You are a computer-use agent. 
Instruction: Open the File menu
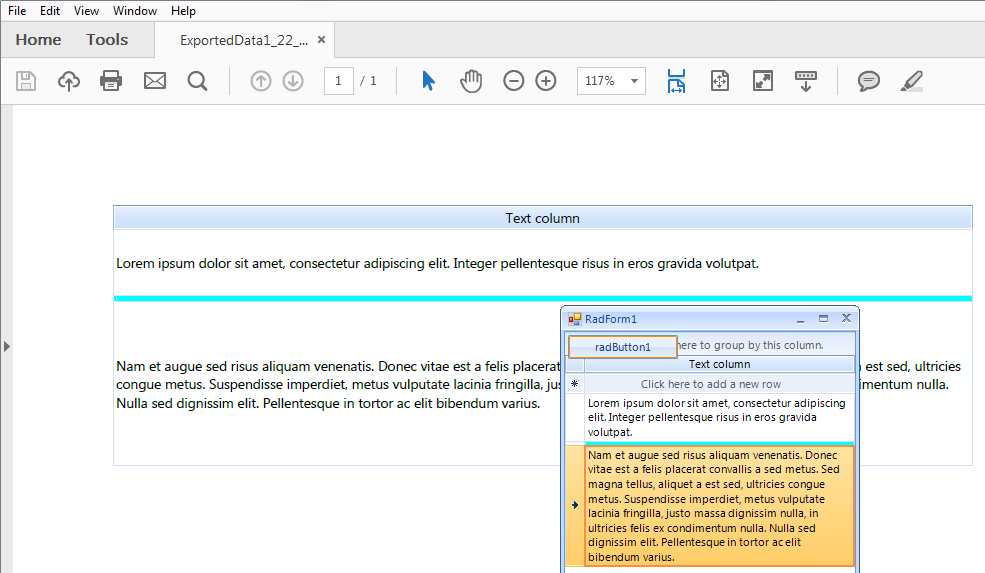point(17,11)
